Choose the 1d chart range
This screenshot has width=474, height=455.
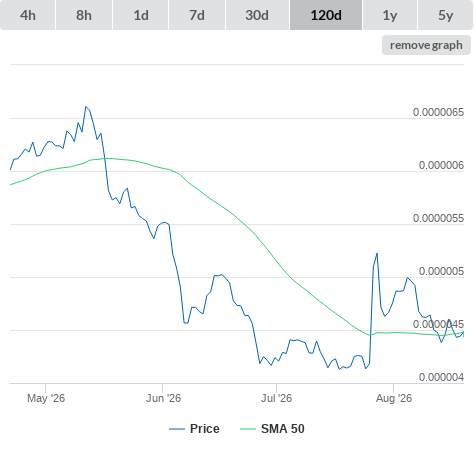(x=141, y=15)
